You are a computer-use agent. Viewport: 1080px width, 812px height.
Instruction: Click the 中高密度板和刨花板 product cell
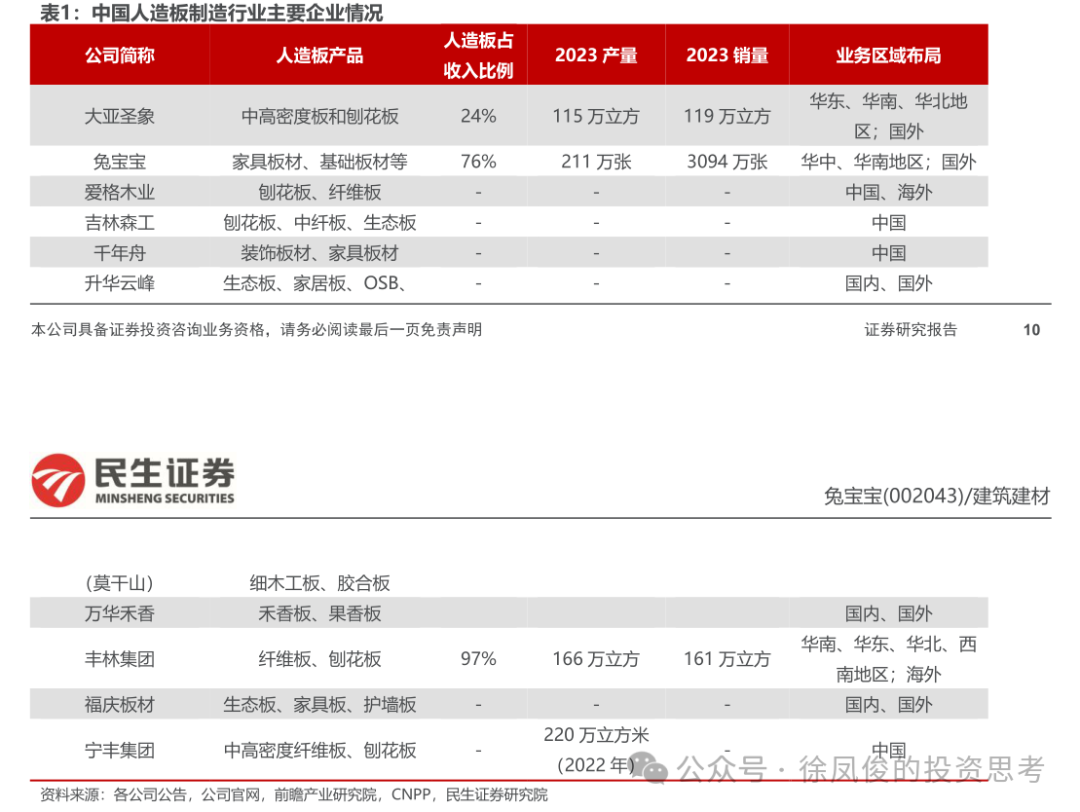coord(320,116)
